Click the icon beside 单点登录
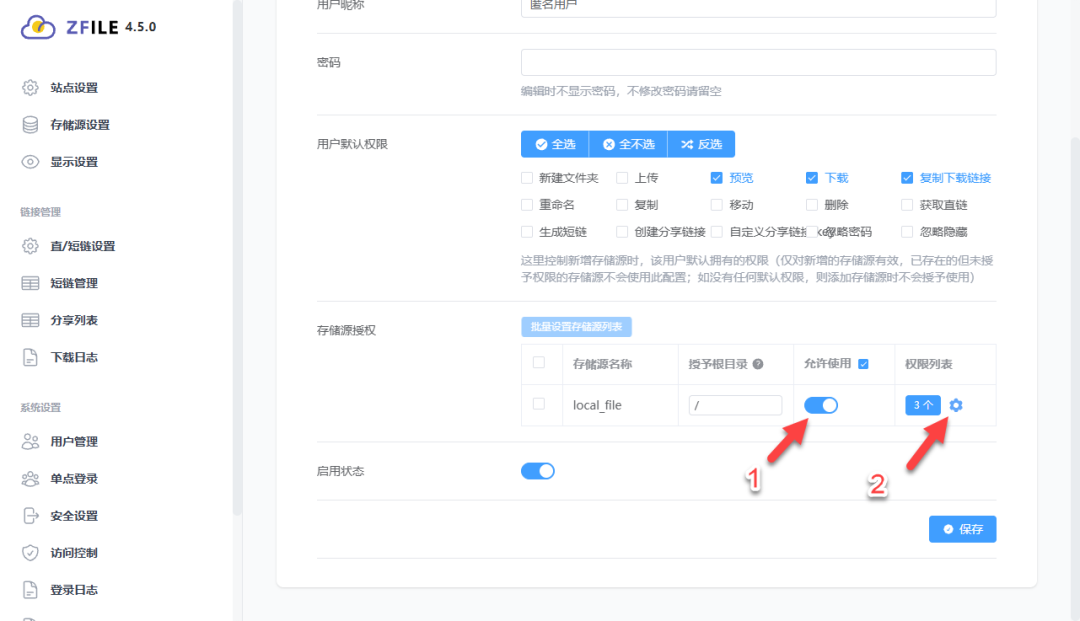The width and height of the screenshot is (1080, 621). 29,478
